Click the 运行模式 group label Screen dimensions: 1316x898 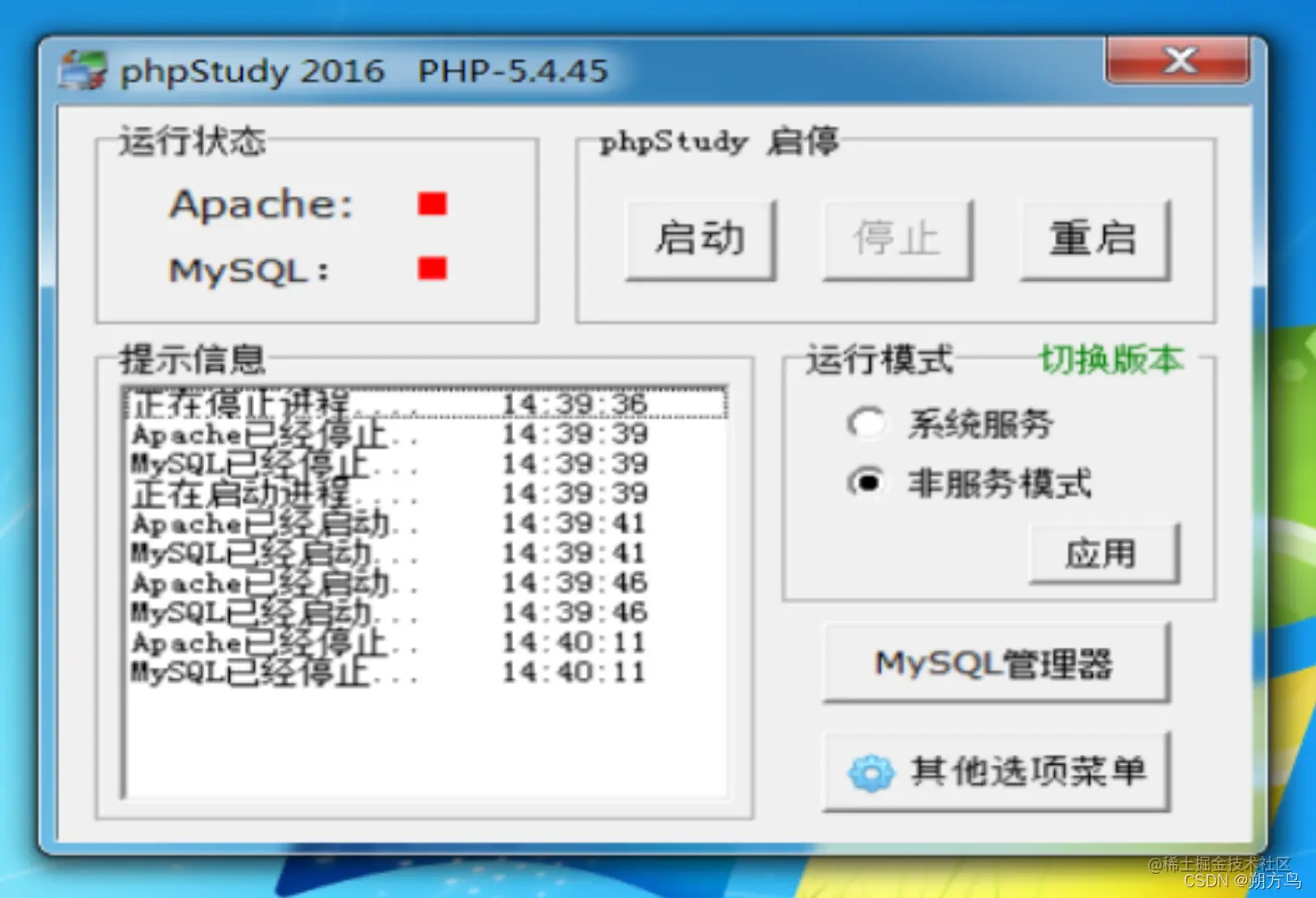(x=880, y=360)
